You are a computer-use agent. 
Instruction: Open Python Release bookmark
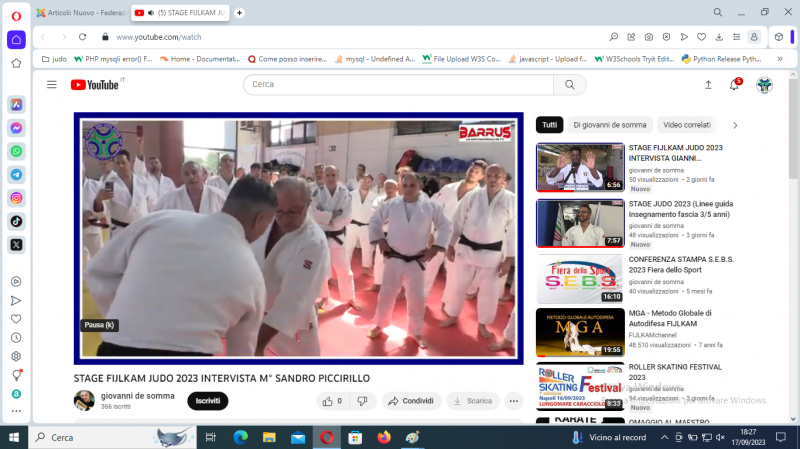coord(722,59)
